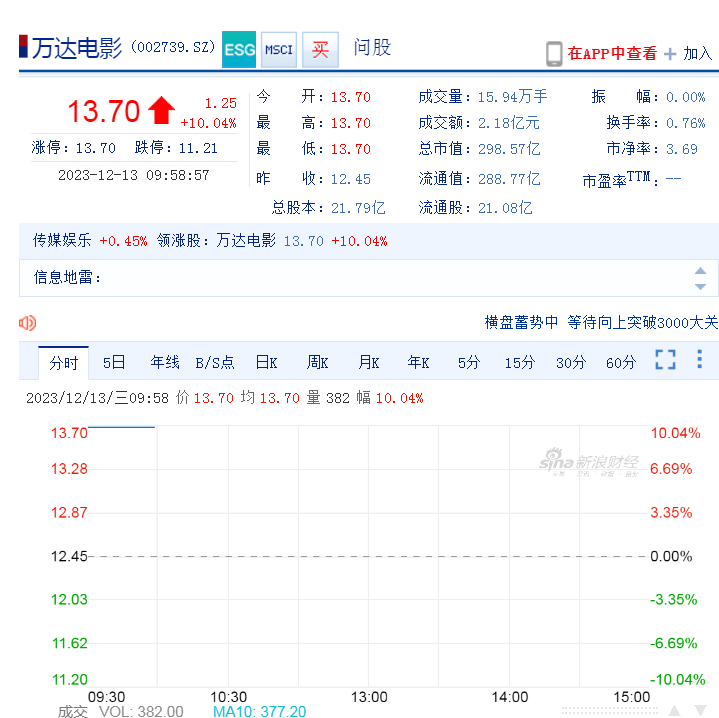Viewport: 719px width, 718px height.
Task: Select the 15分 chart tab
Action: tap(520, 363)
